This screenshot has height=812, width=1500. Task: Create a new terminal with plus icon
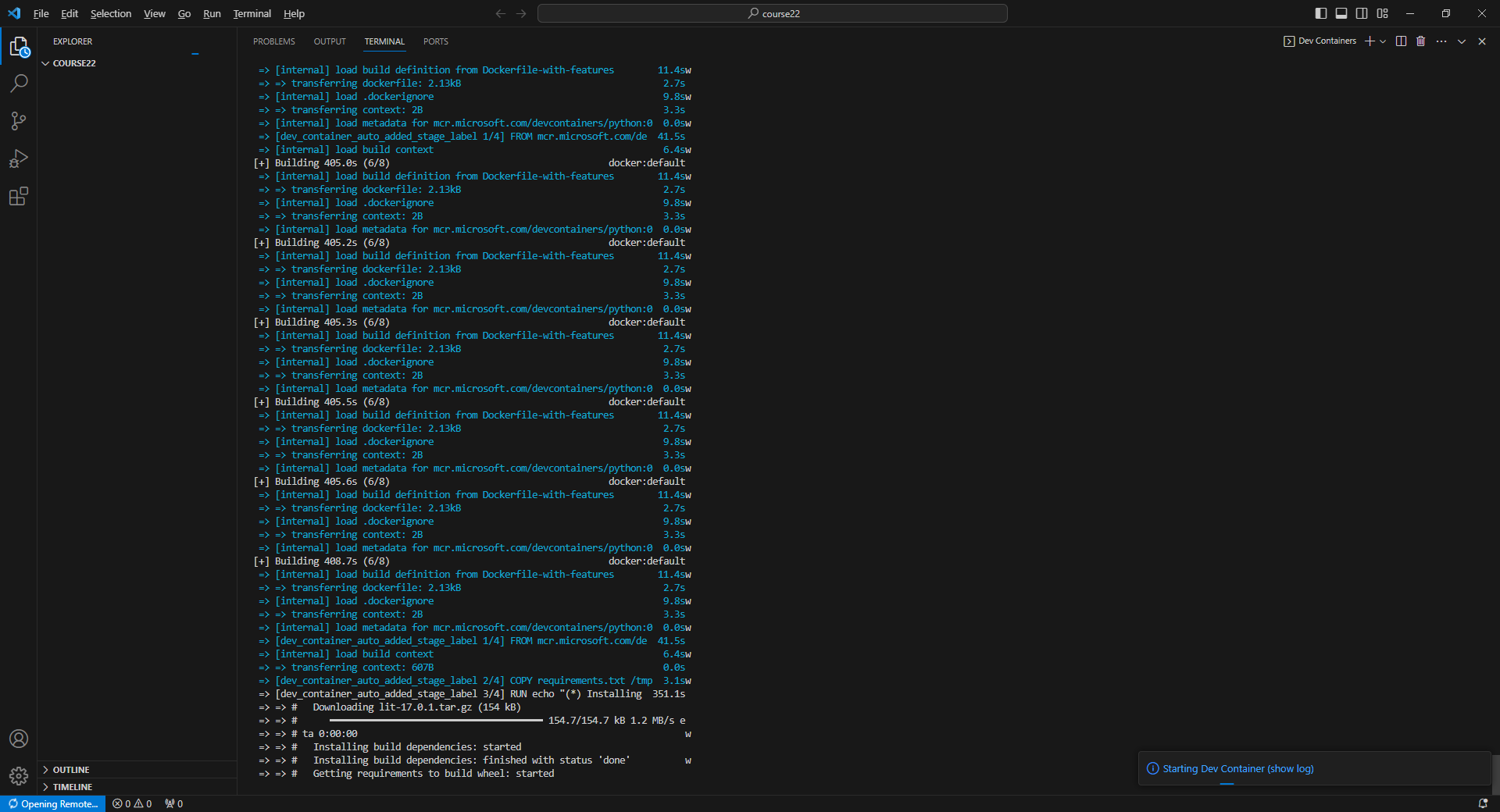click(1370, 41)
